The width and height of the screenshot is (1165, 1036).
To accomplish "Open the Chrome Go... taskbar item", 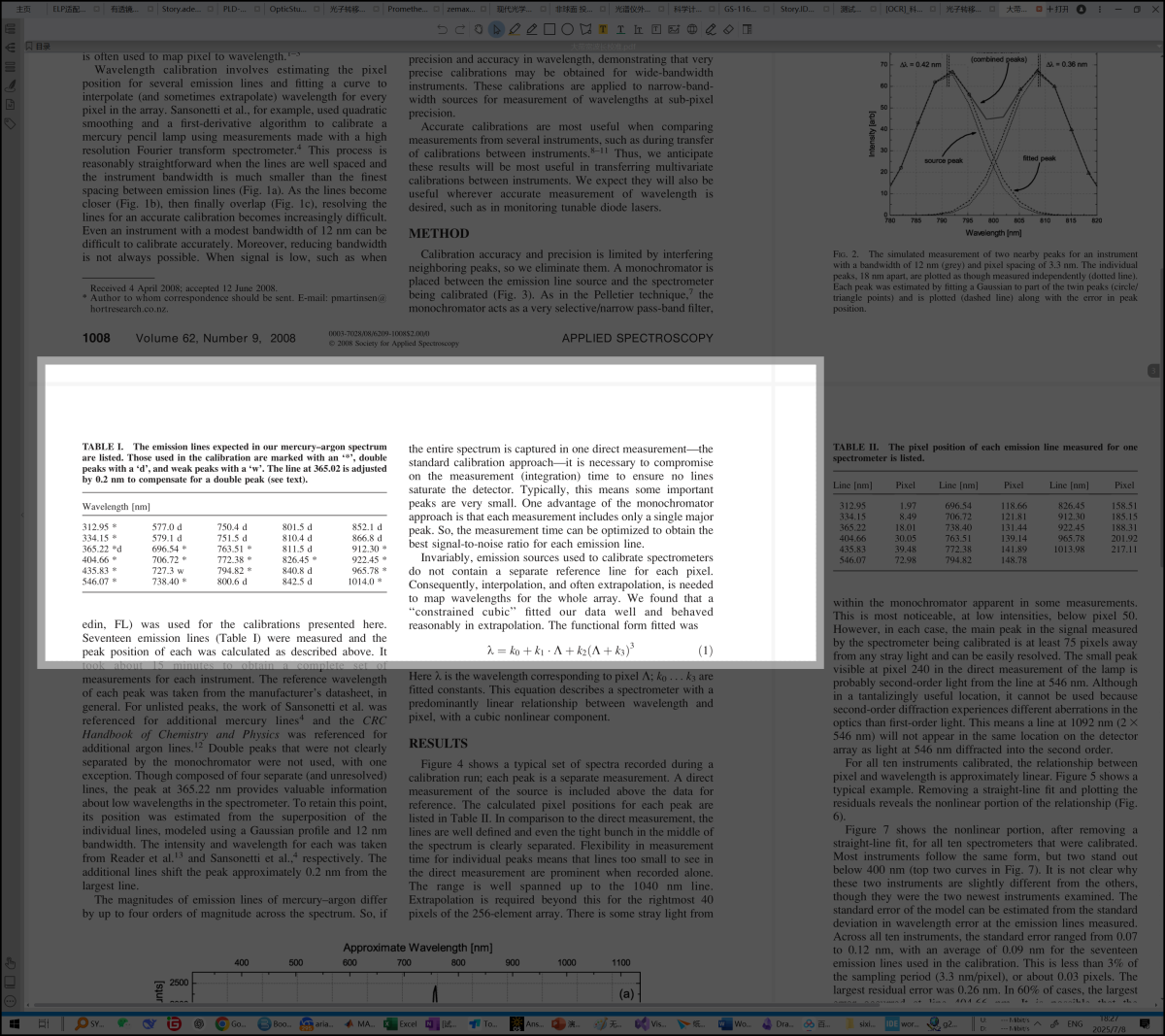I will coord(231,1023).
